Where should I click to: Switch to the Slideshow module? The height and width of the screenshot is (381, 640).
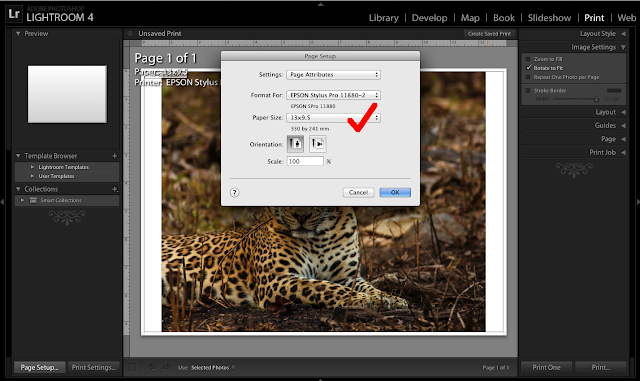[x=549, y=18]
